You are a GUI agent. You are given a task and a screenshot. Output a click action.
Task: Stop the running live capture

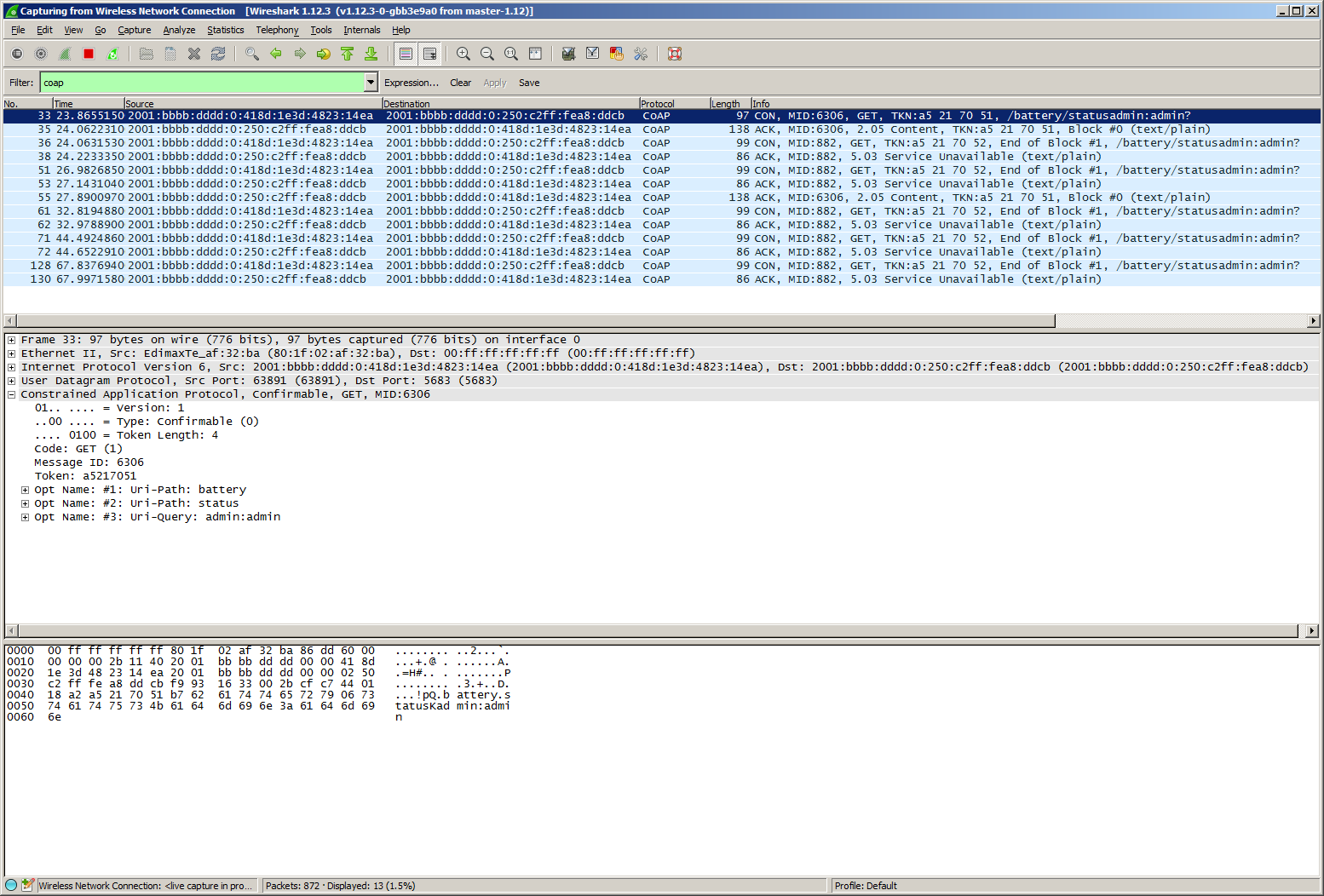click(89, 54)
